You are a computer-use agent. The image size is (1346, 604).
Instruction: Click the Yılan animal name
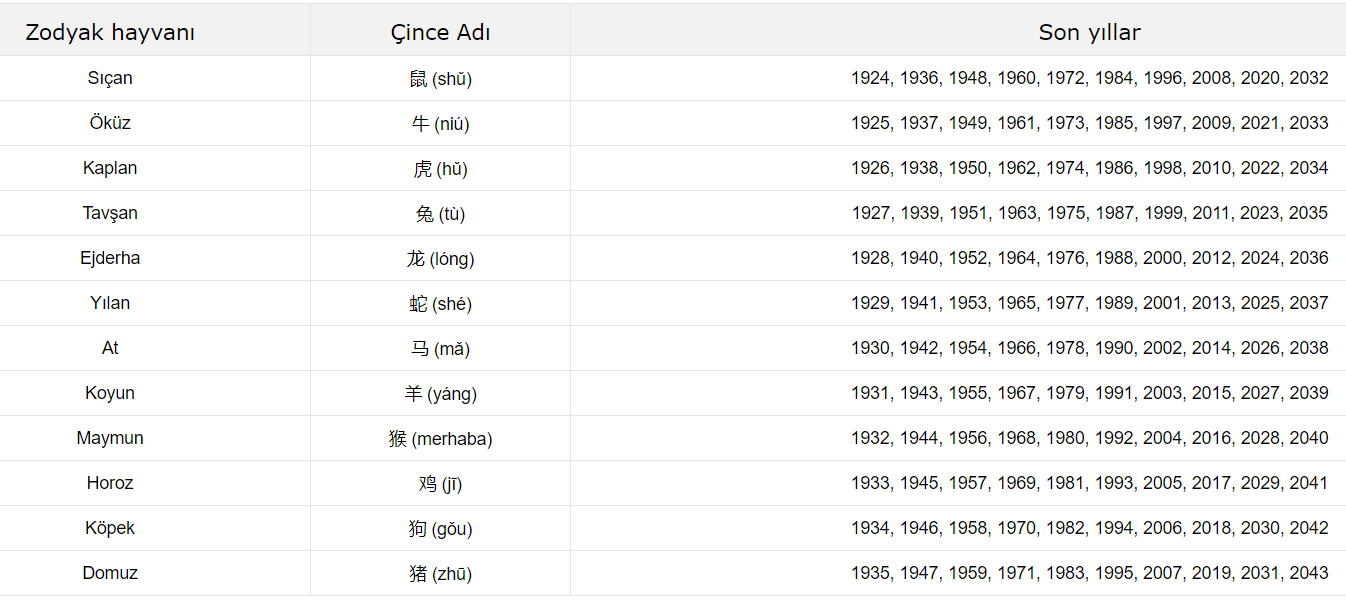(x=110, y=303)
